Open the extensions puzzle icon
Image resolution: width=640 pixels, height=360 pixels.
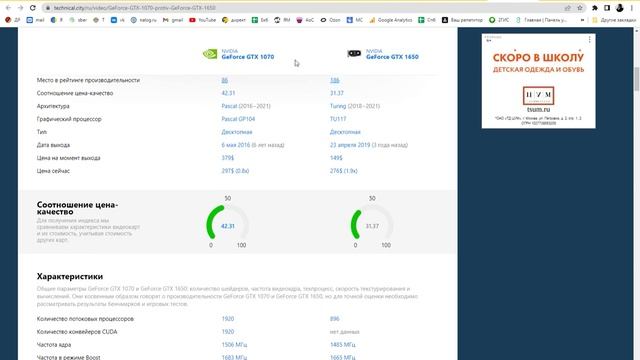coord(595,8)
